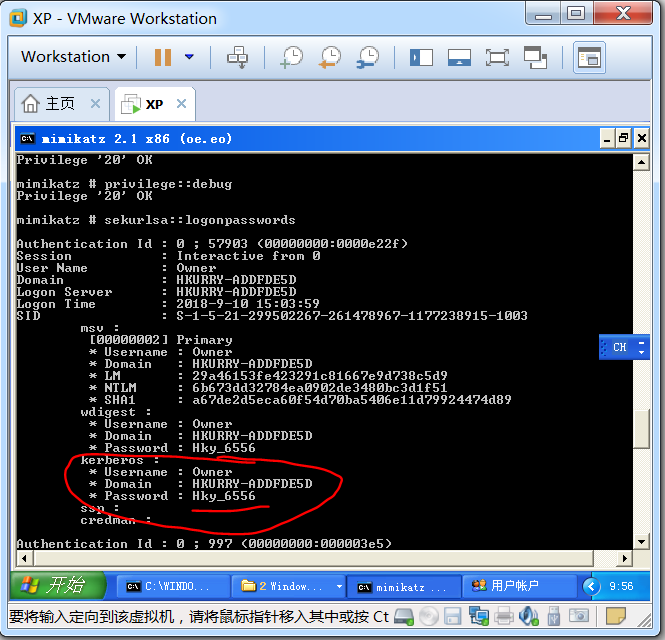Toggle the console view button
This screenshot has height=640, width=665.
tap(589, 57)
